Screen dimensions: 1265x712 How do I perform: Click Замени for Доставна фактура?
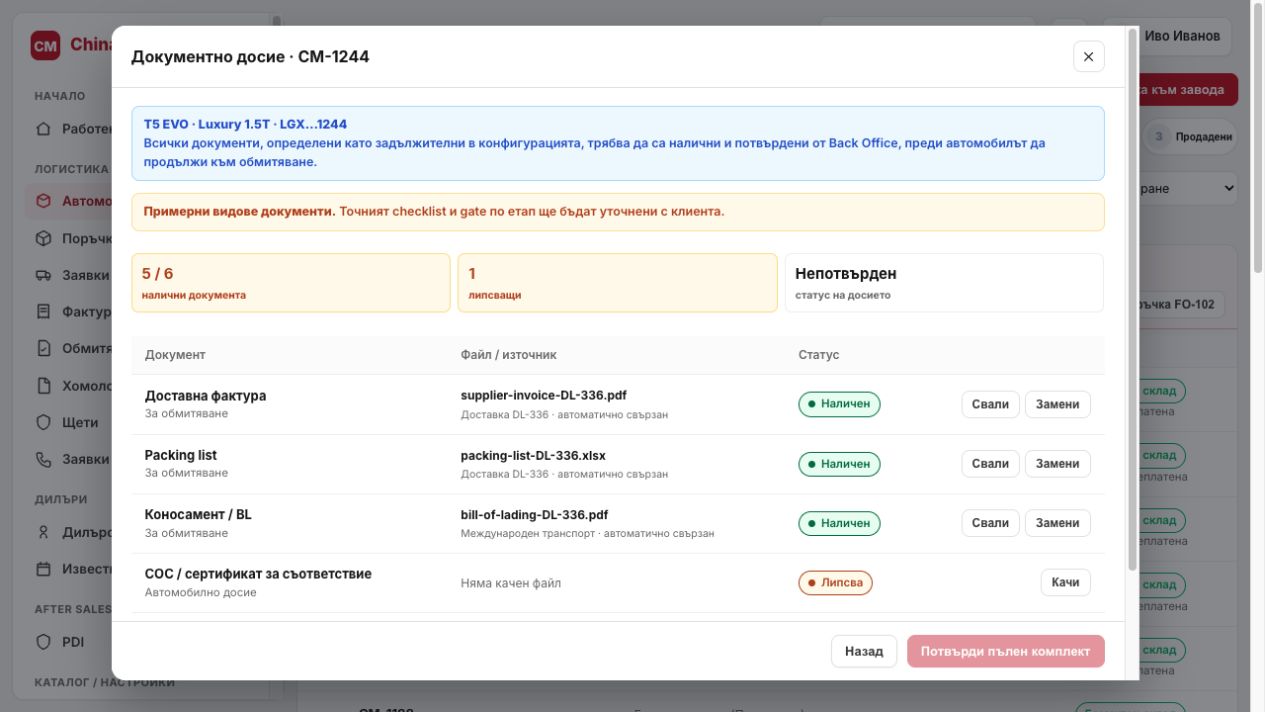pyautogui.click(x=1057, y=404)
